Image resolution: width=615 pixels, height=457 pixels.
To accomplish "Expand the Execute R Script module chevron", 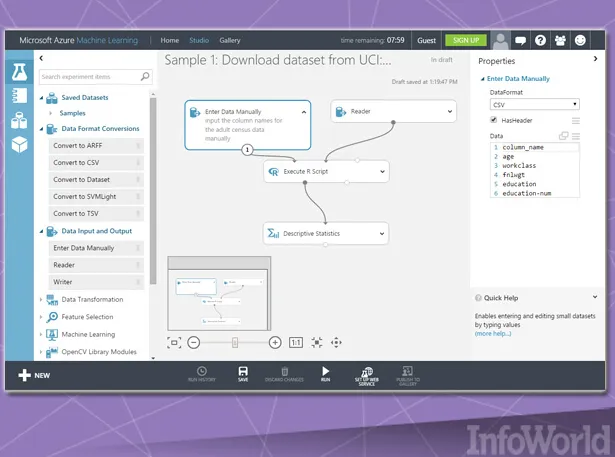I will (x=382, y=171).
